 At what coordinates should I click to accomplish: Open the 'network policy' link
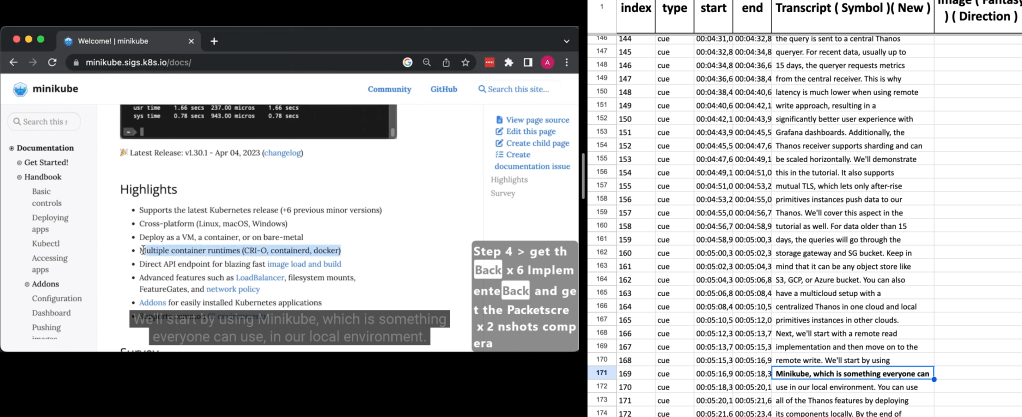pos(233,289)
